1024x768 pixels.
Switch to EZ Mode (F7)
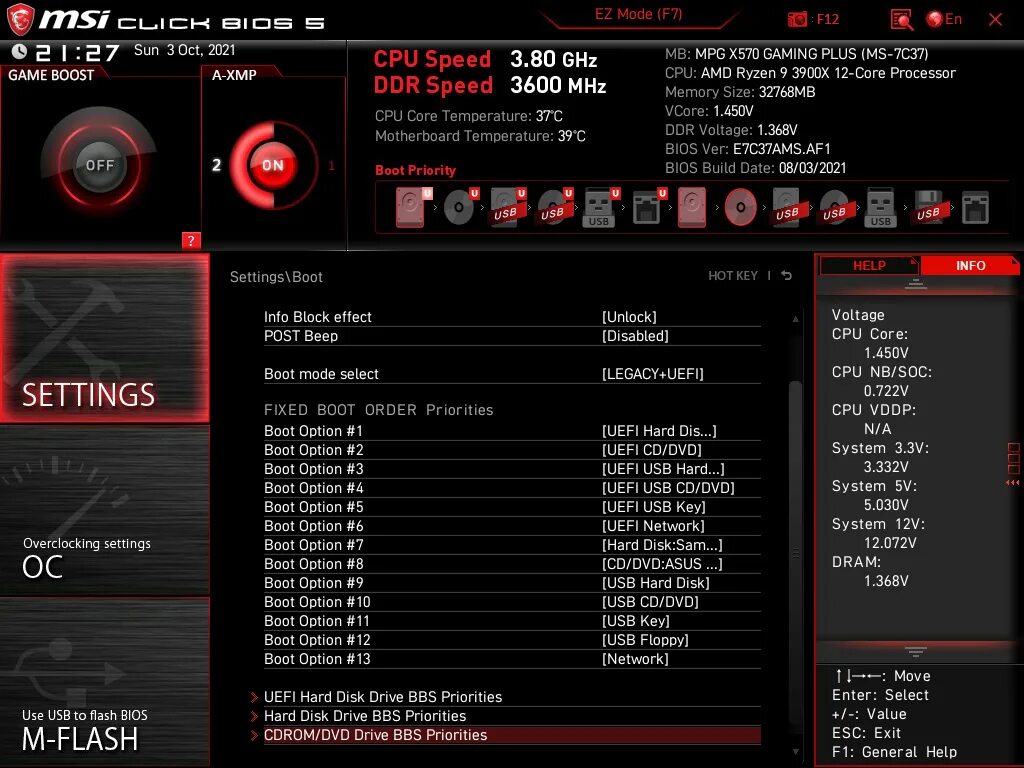coord(638,14)
